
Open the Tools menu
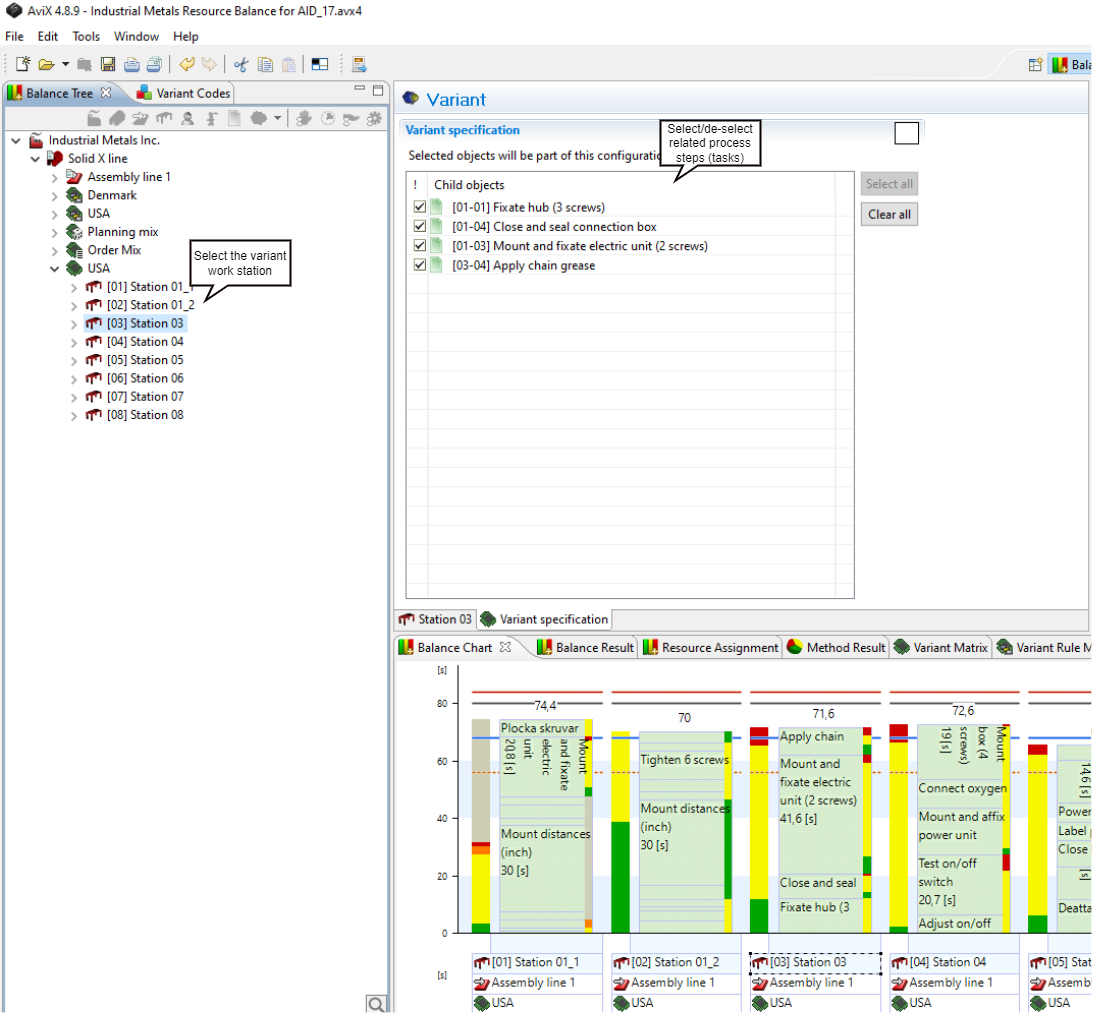(86, 36)
